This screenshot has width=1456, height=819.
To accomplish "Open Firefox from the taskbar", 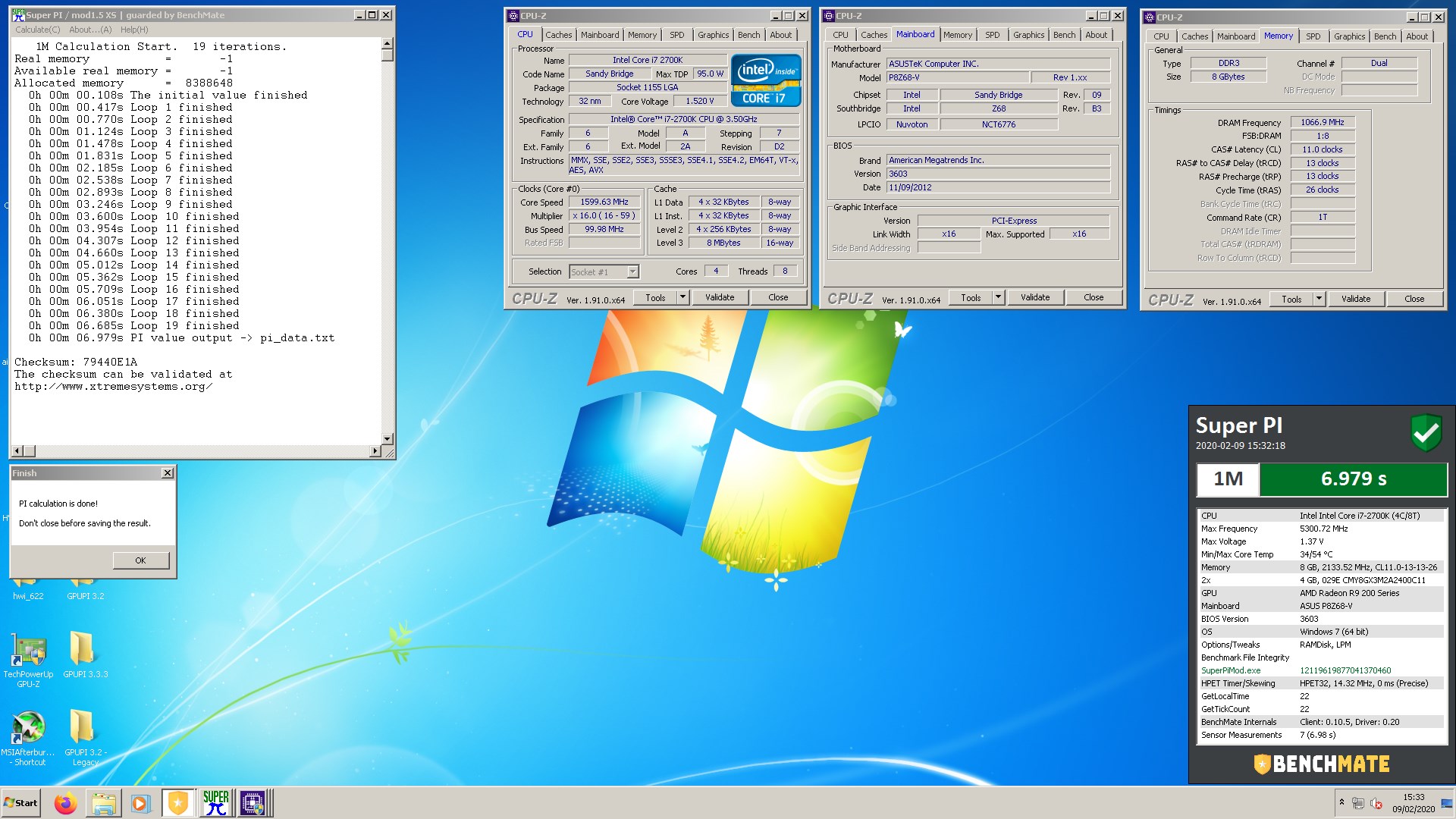I will (66, 803).
